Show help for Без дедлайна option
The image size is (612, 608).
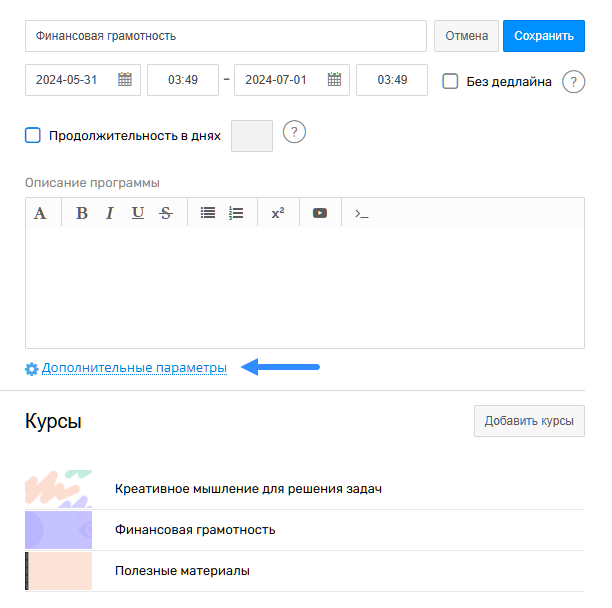pyautogui.click(x=573, y=82)
